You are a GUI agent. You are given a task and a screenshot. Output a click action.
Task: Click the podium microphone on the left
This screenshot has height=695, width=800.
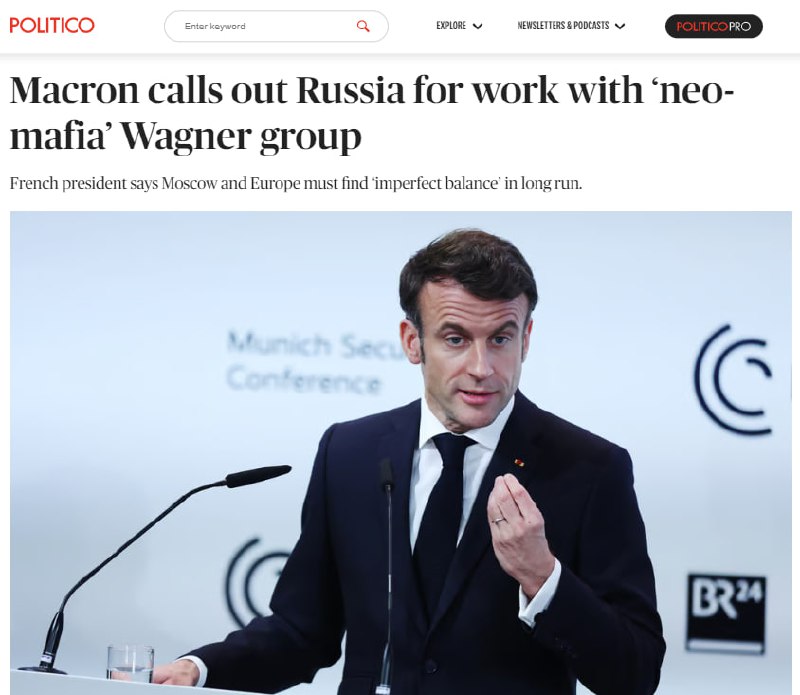coord(155,568)
